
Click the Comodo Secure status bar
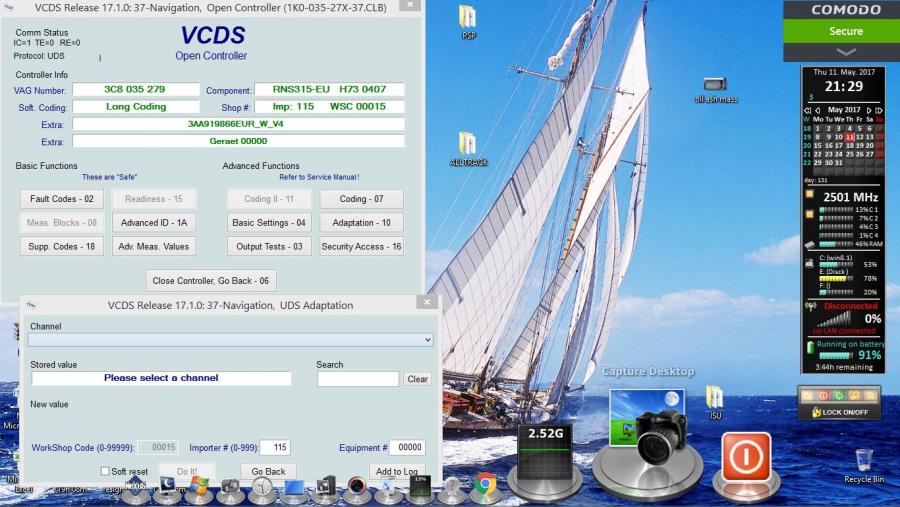(x=841, y=31)
